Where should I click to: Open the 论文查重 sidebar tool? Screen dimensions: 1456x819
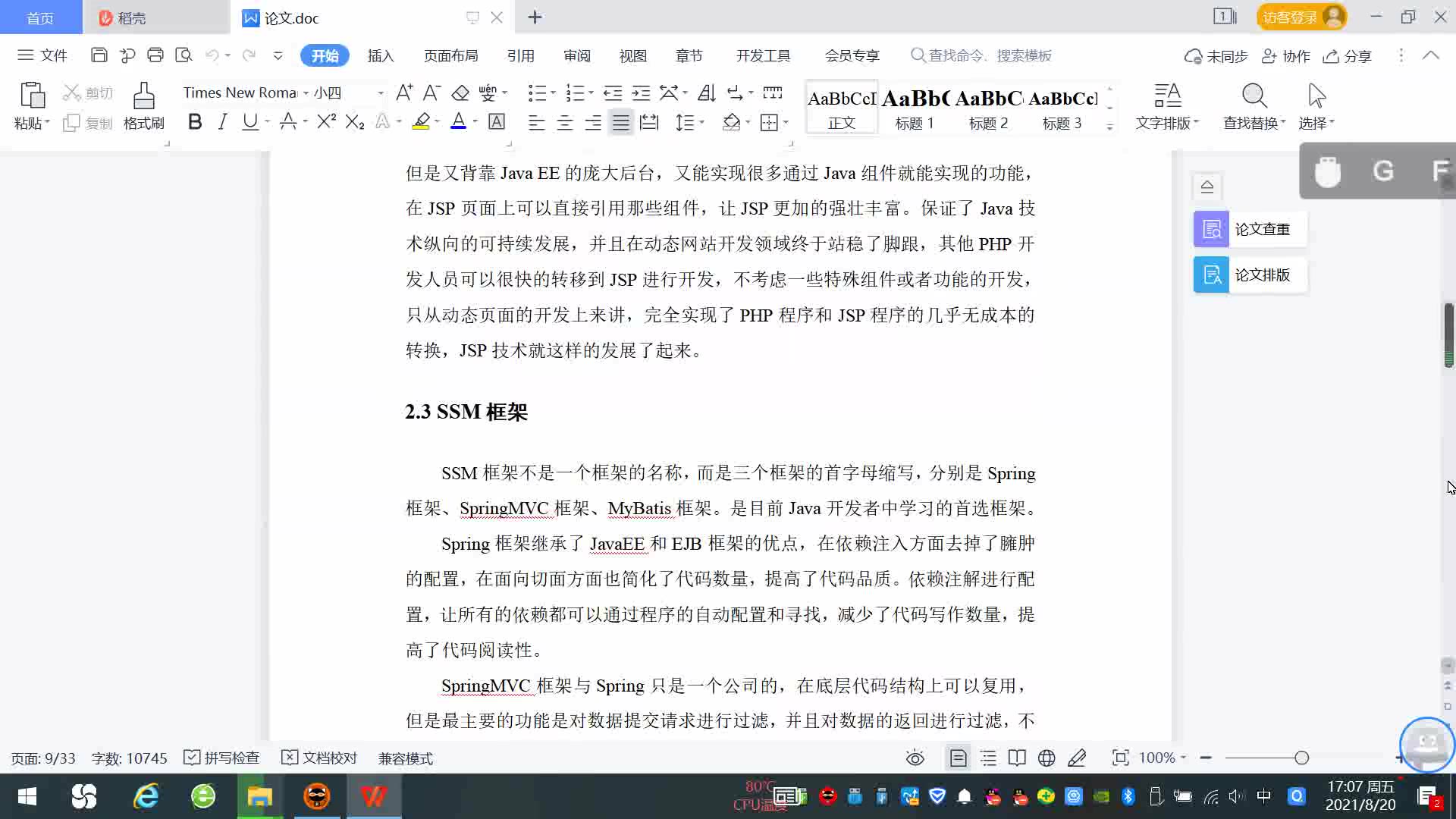[x=1250, y=229]
